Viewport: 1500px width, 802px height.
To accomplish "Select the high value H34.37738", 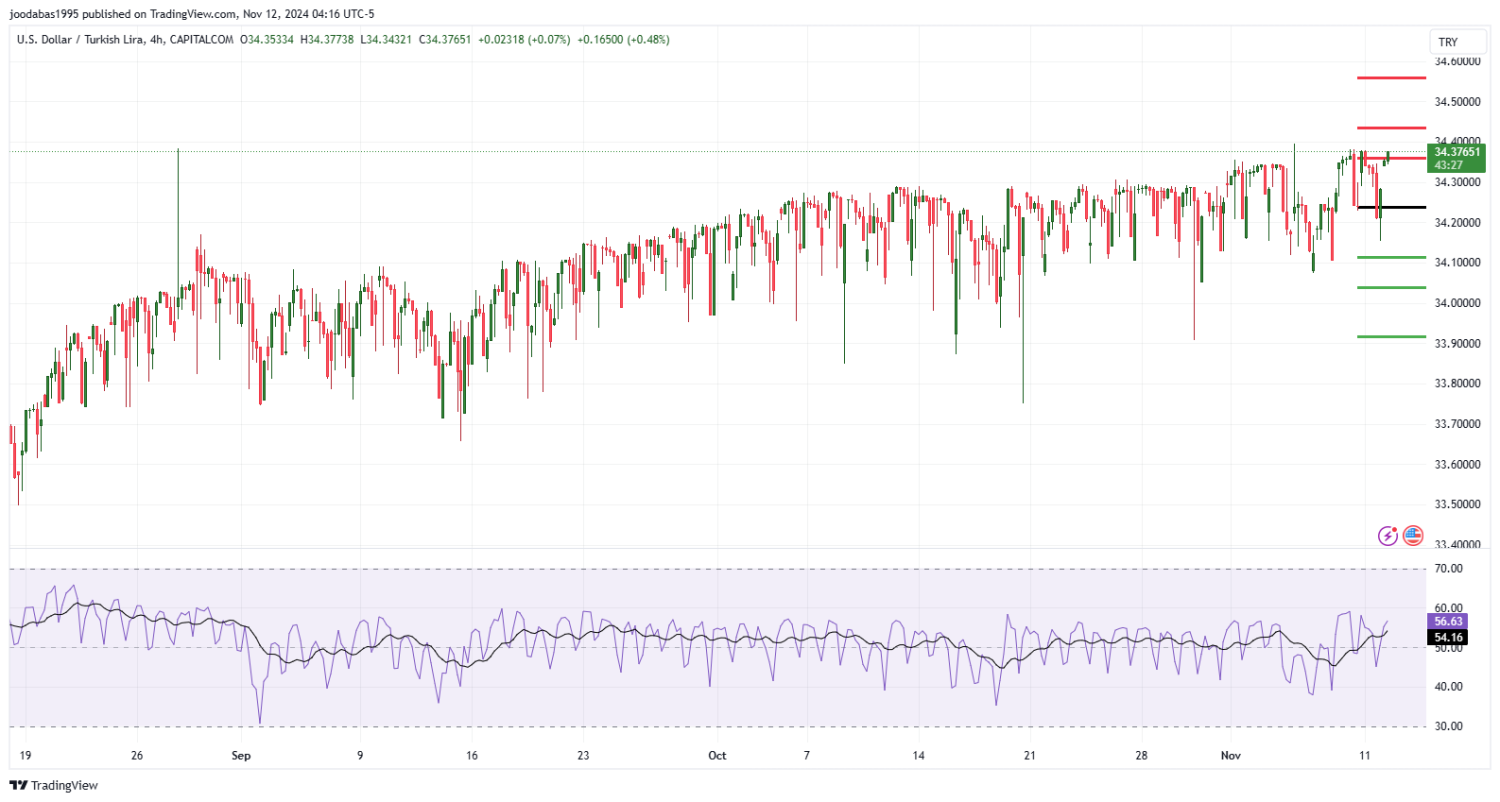I will 327,40.
